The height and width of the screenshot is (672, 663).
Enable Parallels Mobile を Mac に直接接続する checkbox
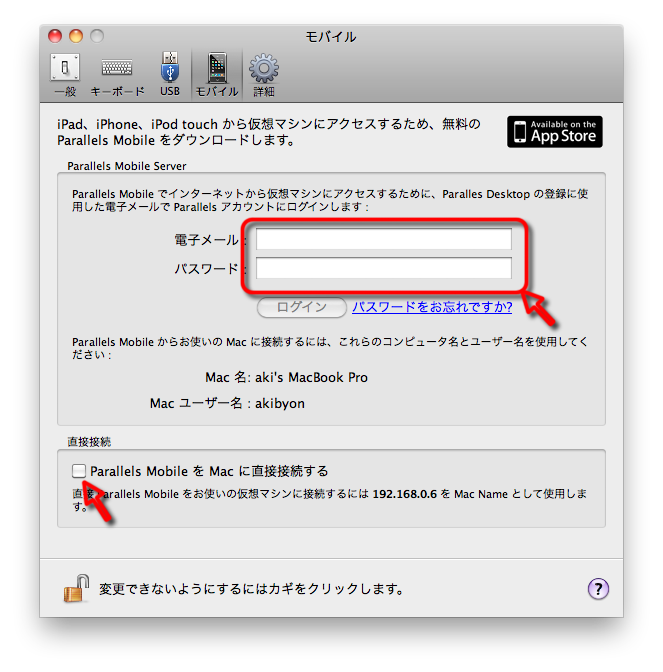(79, 471)
